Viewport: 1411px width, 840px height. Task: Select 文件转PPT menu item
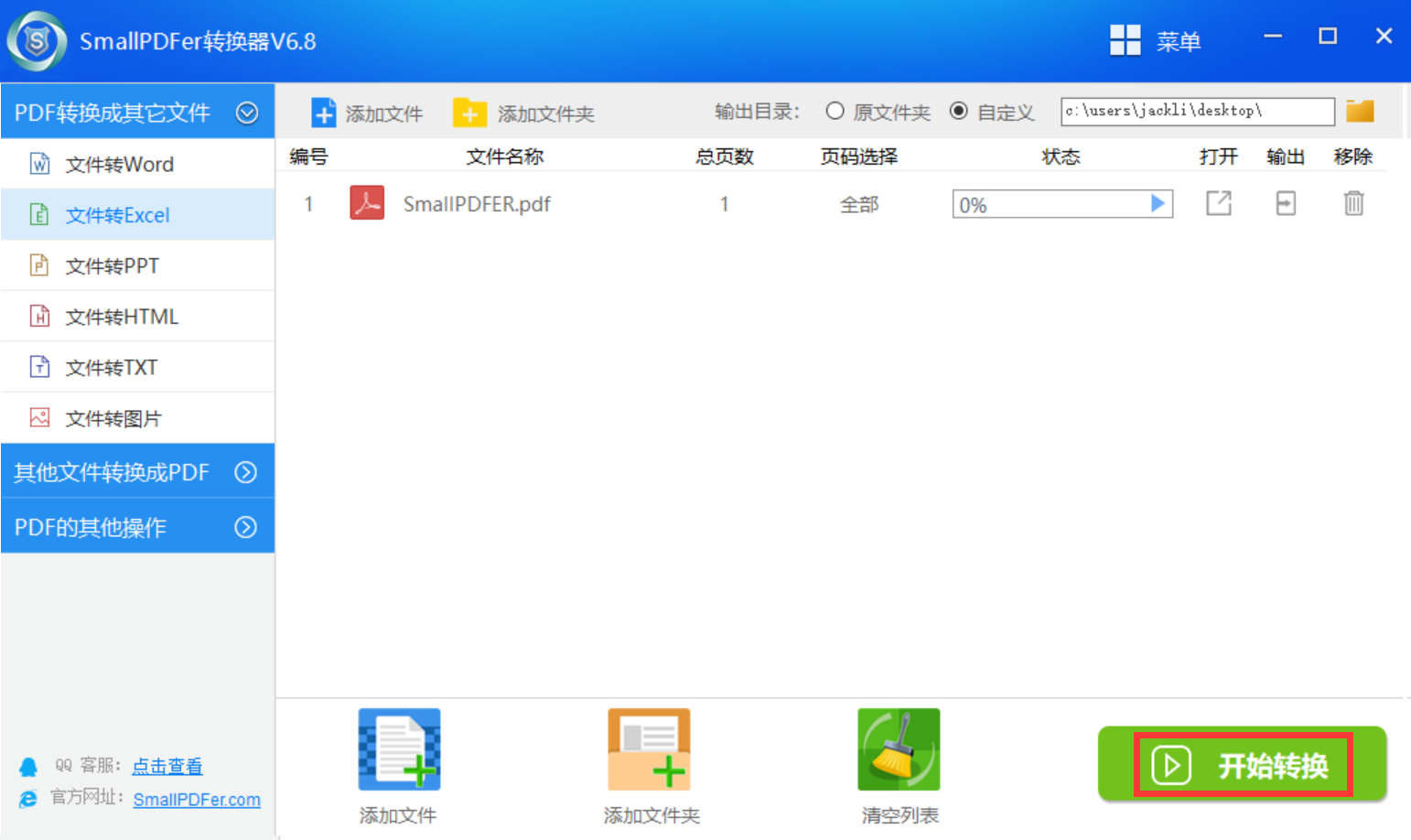pyautogui.click(x=137, y=265)
